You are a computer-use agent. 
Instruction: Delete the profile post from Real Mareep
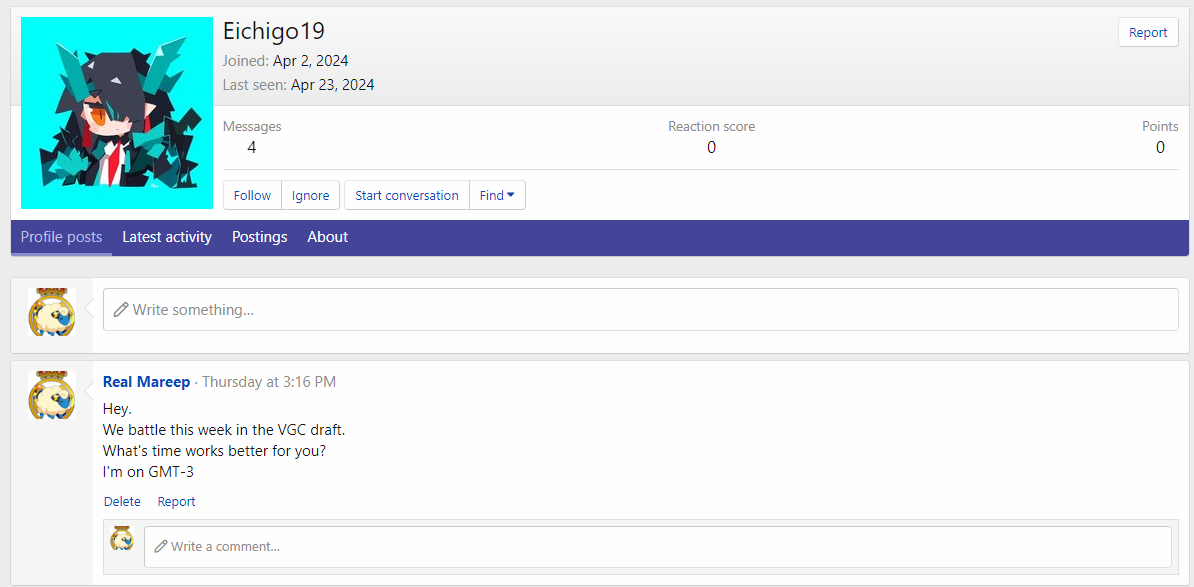tap(122, 502)
